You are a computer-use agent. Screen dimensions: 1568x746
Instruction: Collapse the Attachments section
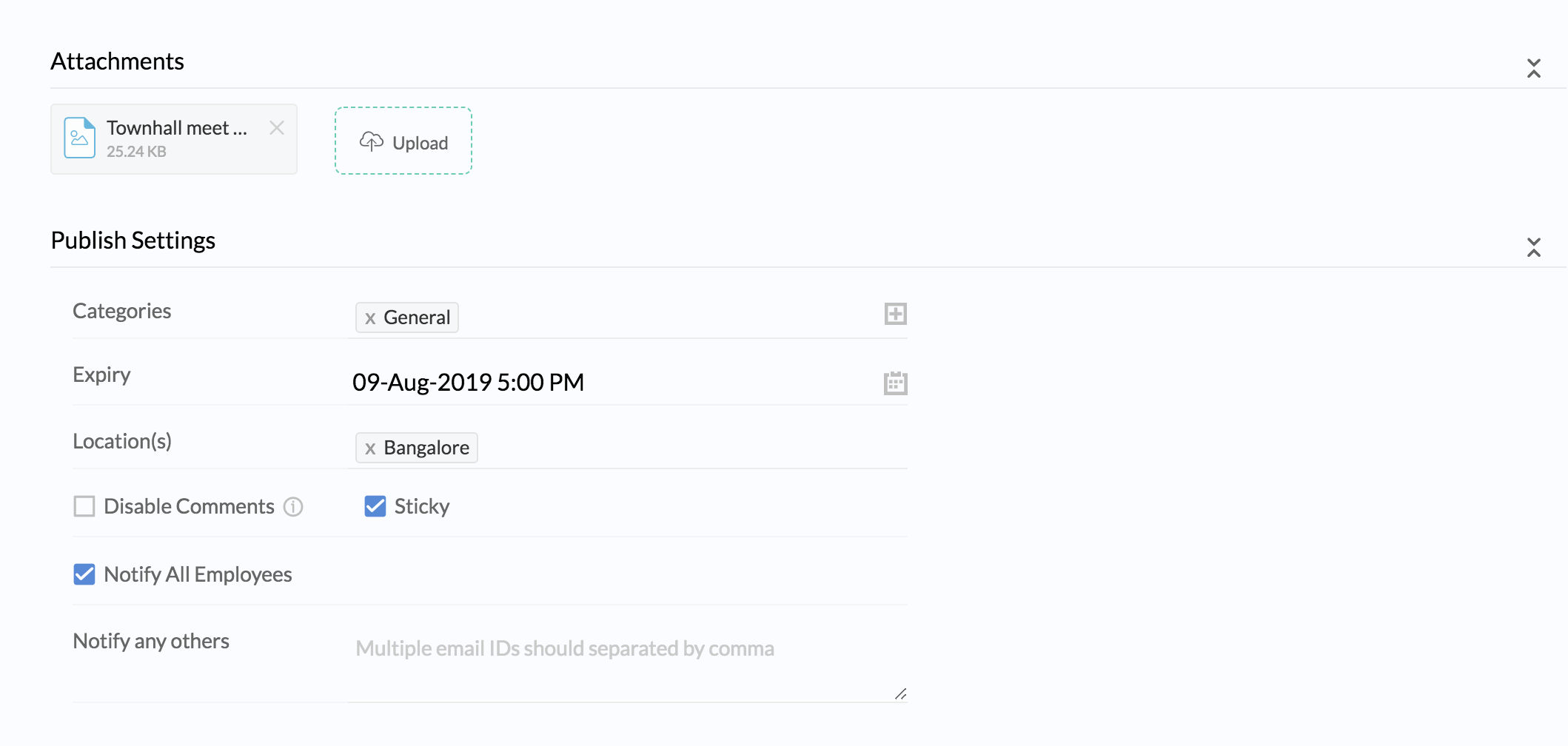(x=1533, y=69)
